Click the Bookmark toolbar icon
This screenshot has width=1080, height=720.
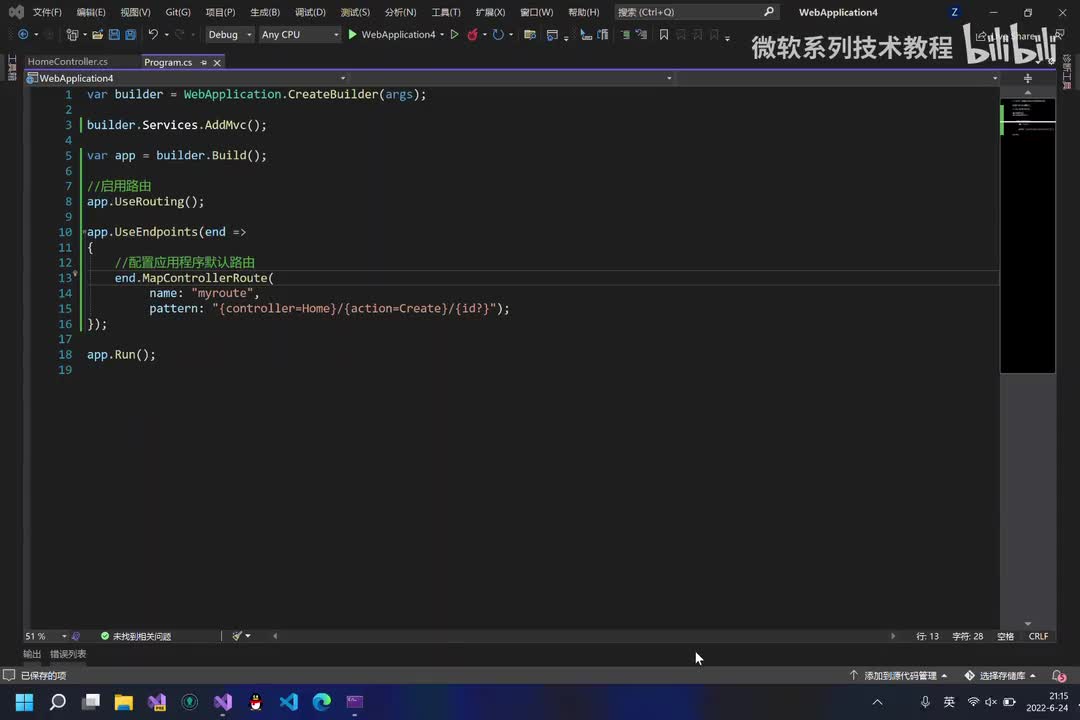(x=664, y=34)
